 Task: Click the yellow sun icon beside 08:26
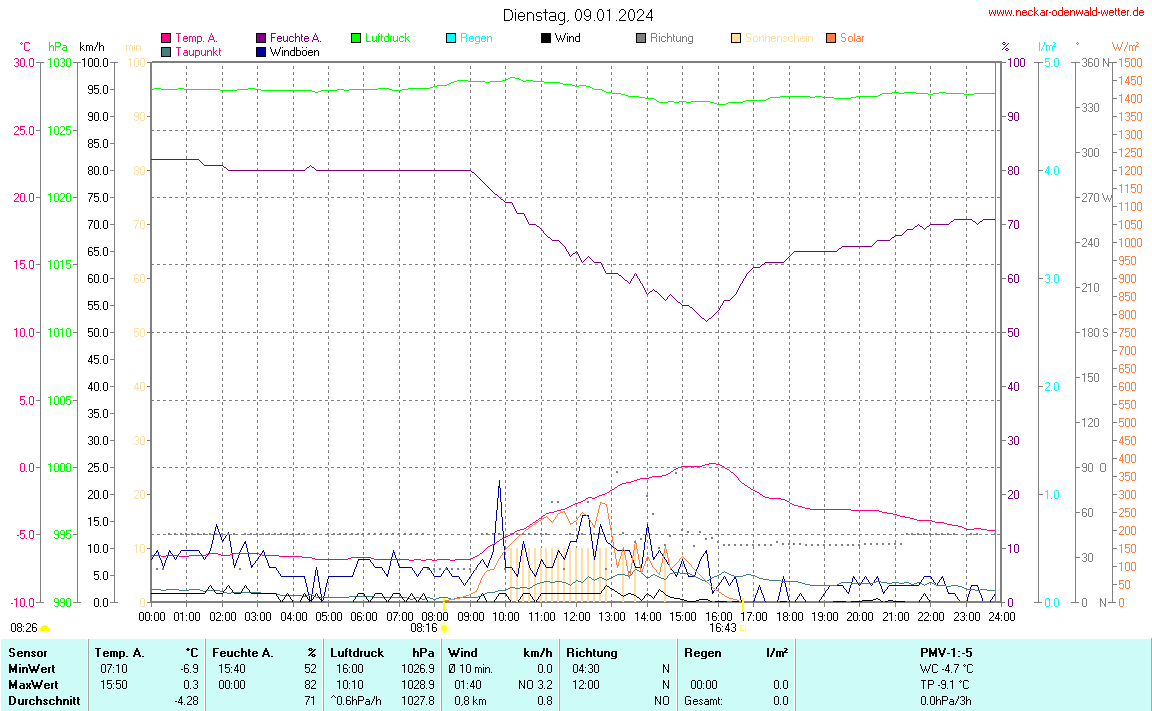point(45,628)
